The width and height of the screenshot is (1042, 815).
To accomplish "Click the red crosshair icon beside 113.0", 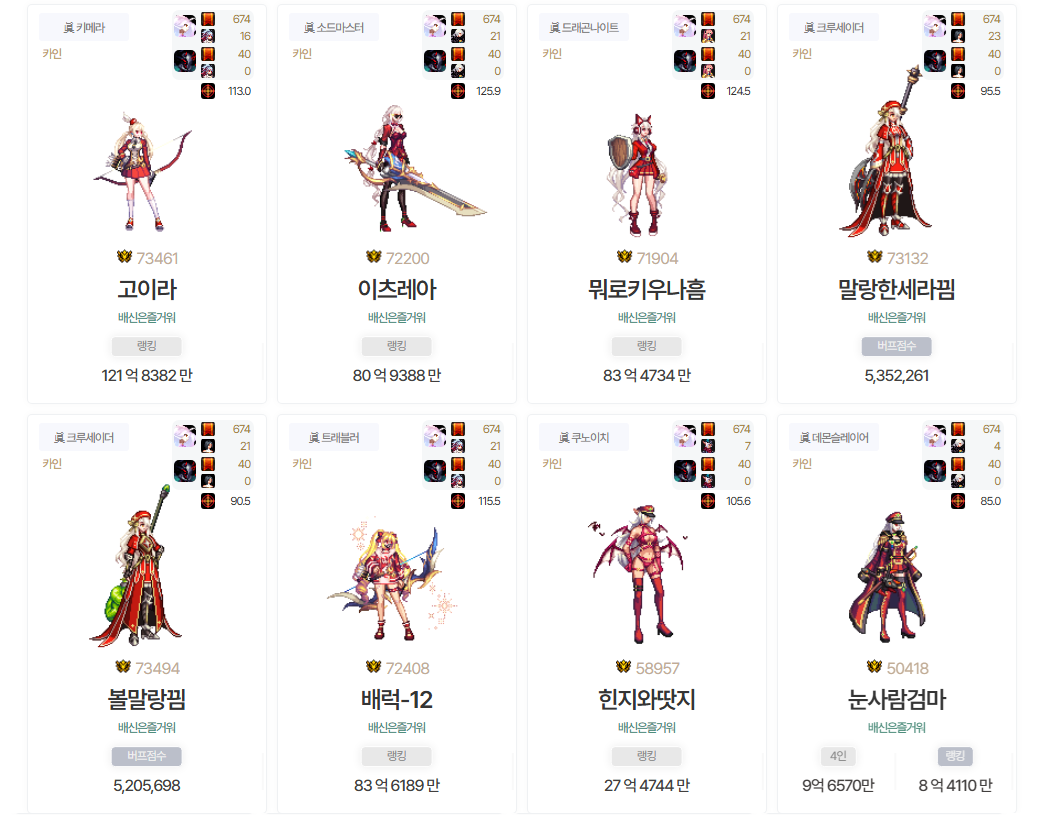I will [208, 91].
